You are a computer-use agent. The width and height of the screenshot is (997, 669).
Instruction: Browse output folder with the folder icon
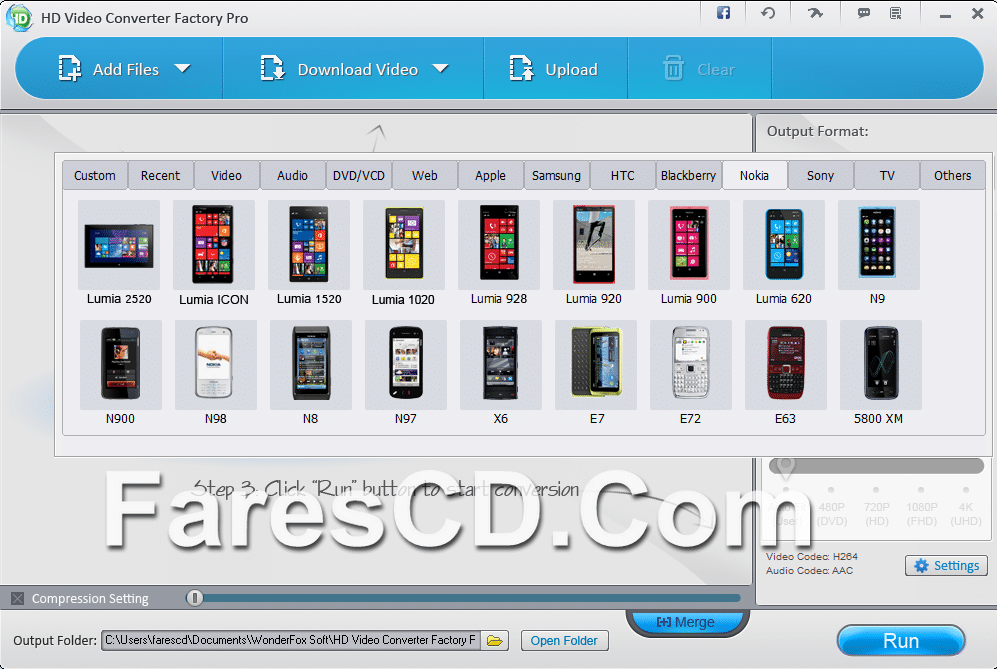[495, 640]
